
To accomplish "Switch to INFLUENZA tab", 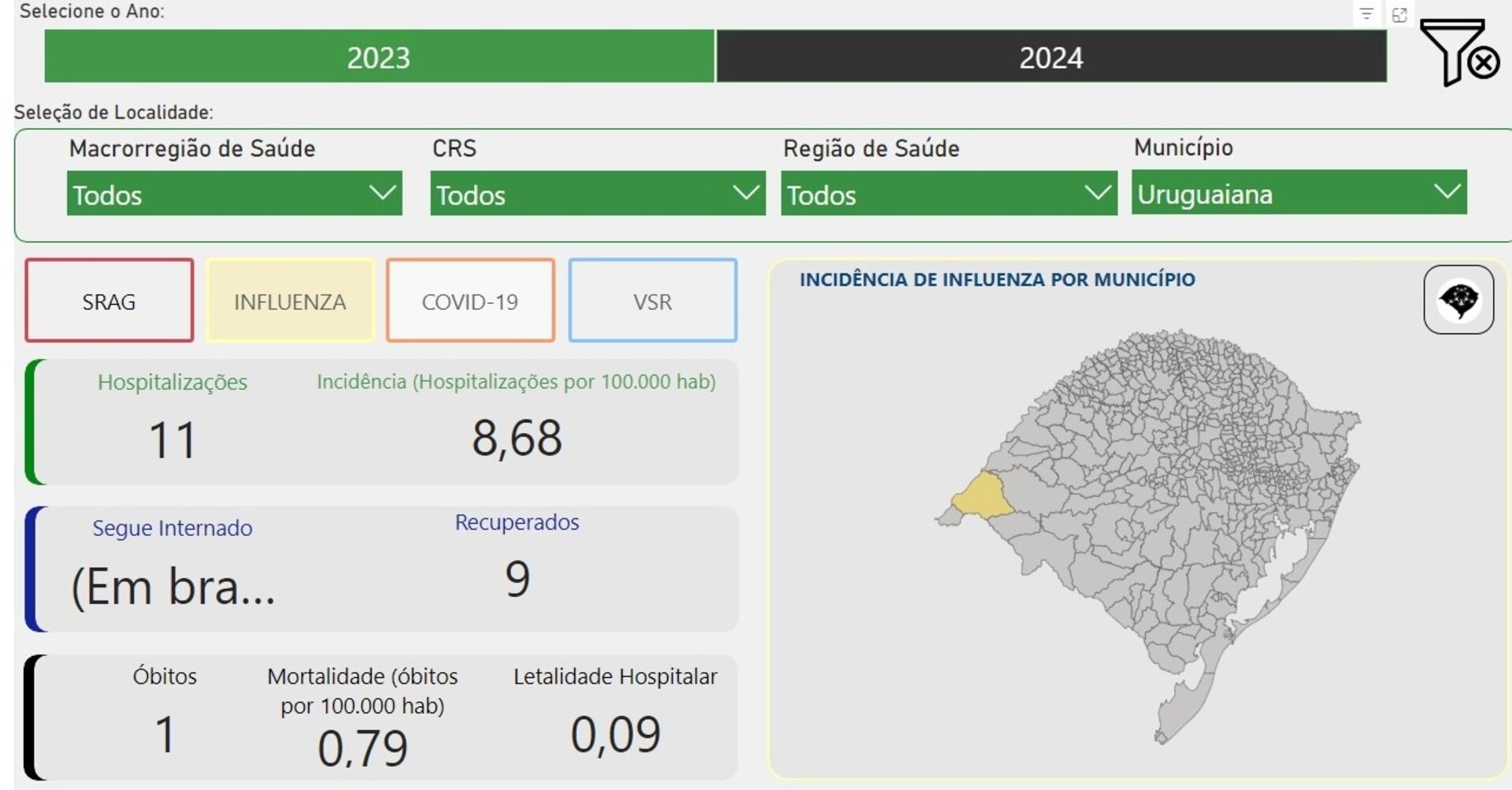I will [290, 301].
